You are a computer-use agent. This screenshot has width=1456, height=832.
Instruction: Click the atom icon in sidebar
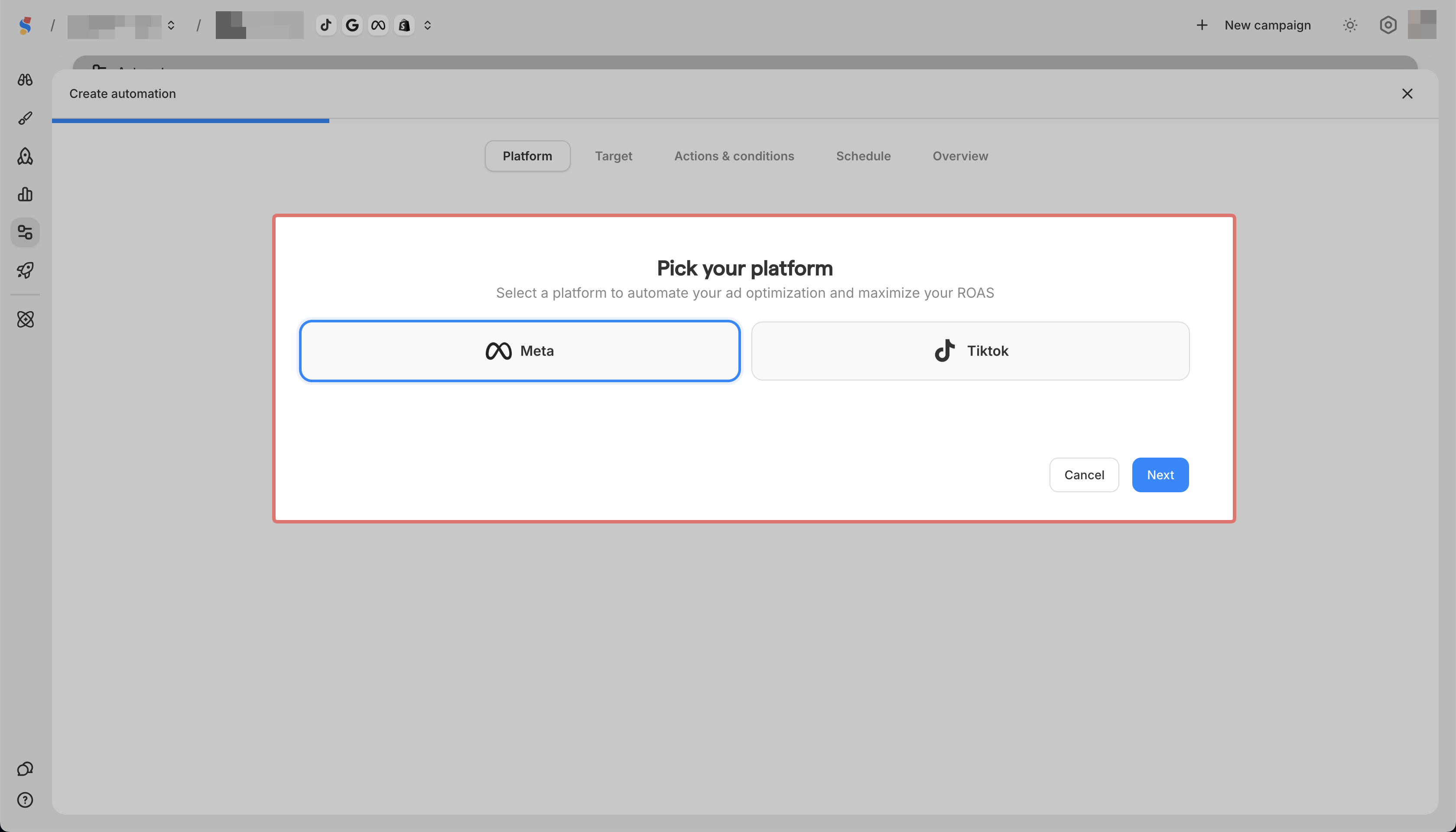tap(25, 319)
